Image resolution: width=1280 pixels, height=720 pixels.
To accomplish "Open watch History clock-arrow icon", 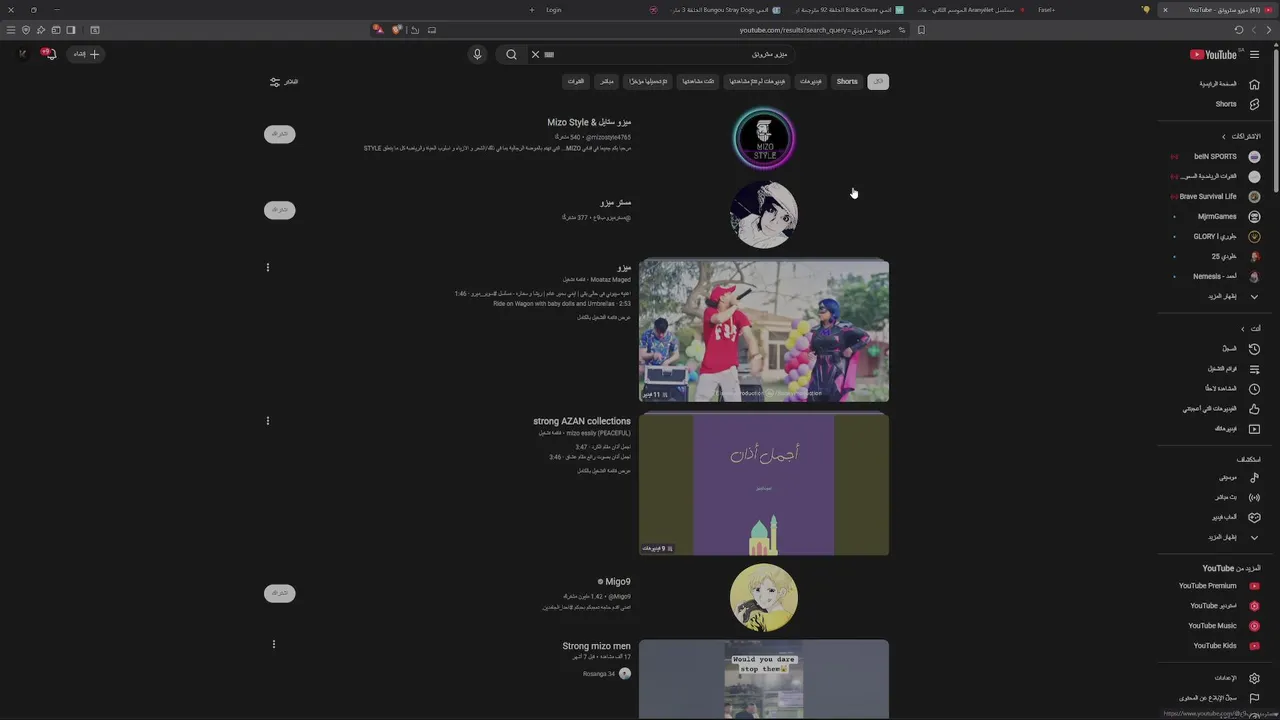I will pos(1254,348).
